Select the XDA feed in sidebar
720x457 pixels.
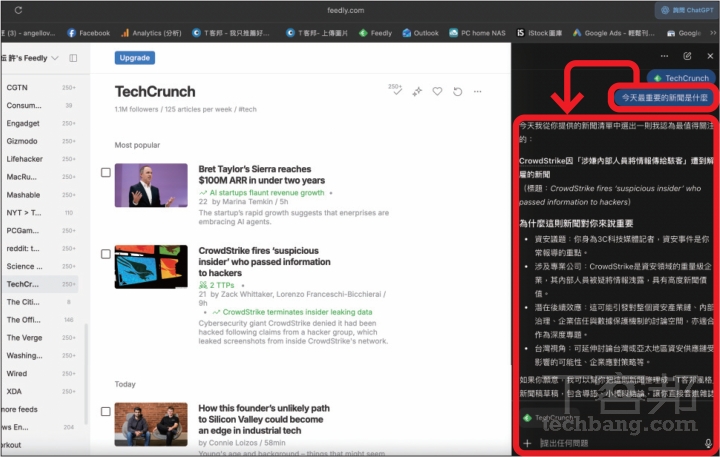pos(40,391)
